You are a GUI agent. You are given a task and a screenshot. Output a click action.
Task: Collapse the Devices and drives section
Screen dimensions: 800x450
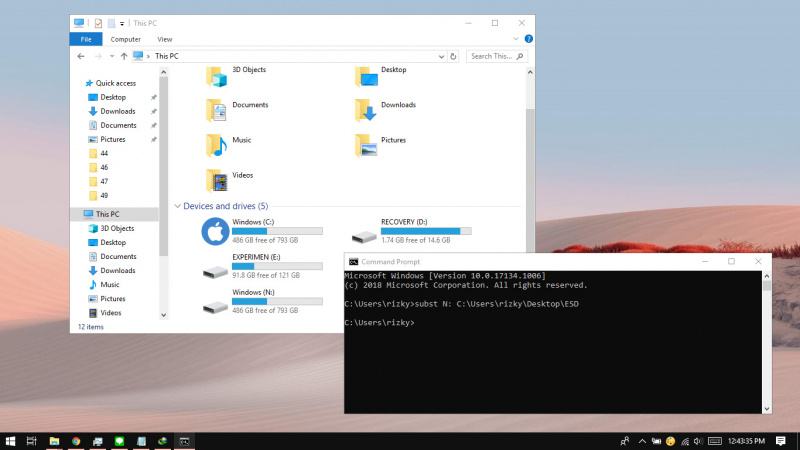click(178, 206)
